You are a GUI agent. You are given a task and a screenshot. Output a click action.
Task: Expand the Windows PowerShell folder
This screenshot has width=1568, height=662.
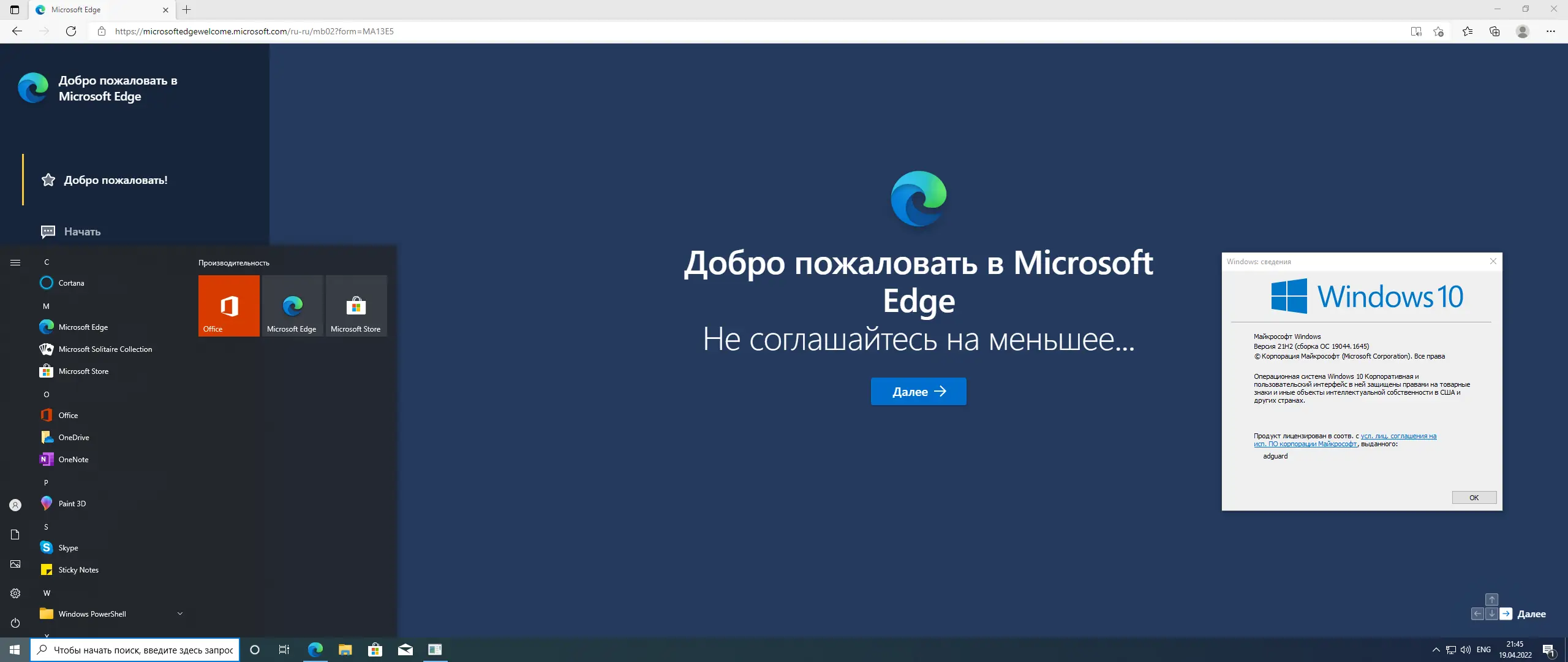click(179, 614)
